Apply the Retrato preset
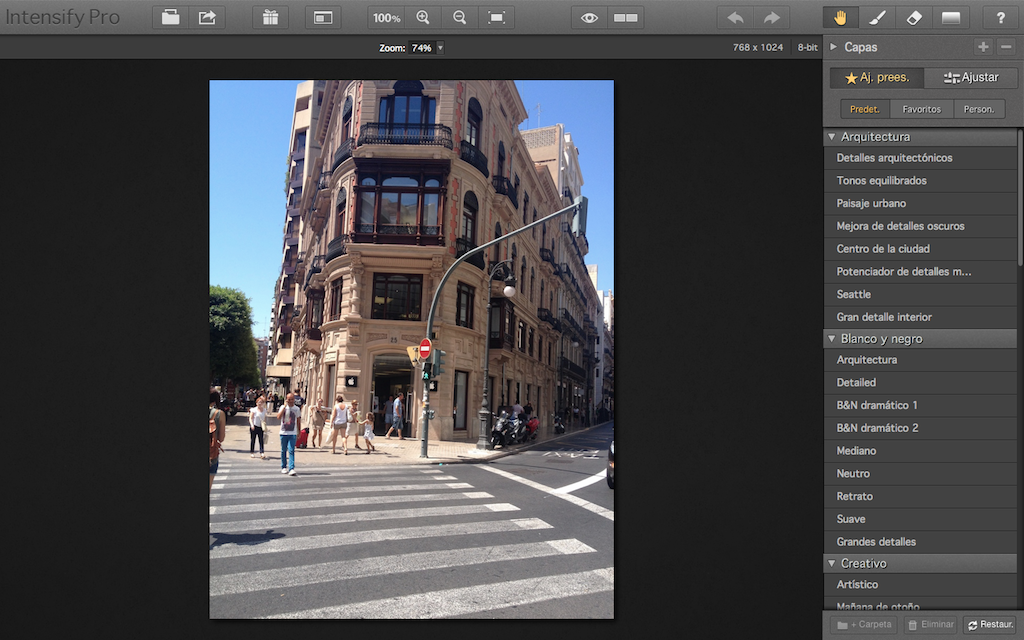Image resolution: width=1024 pixels, height=640 pixels. pos(920,496)
